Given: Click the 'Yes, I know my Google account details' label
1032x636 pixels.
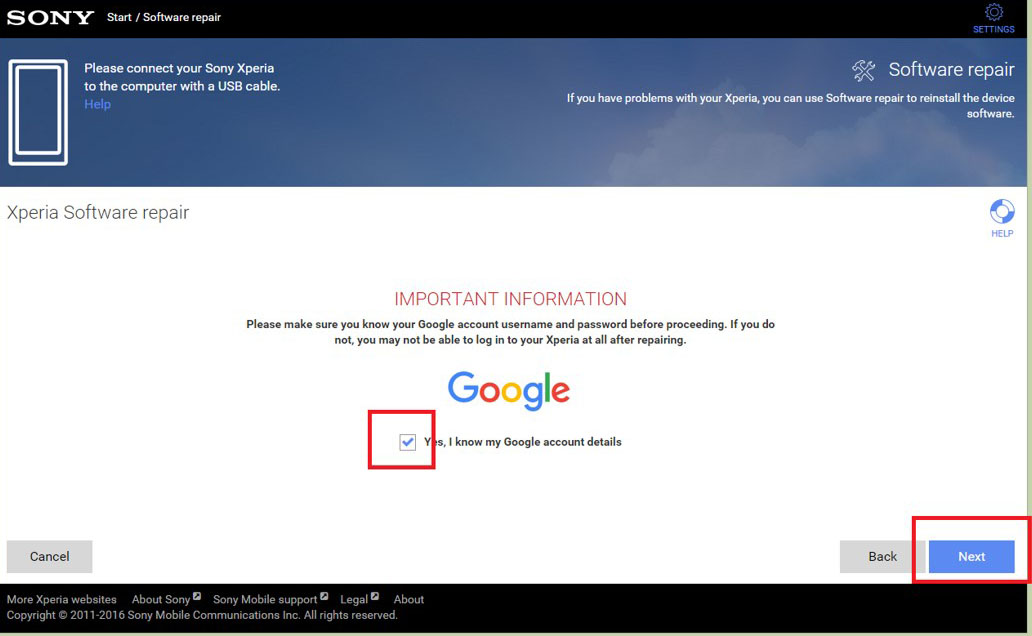Looking at the screenshot, I should coord(523,442).
